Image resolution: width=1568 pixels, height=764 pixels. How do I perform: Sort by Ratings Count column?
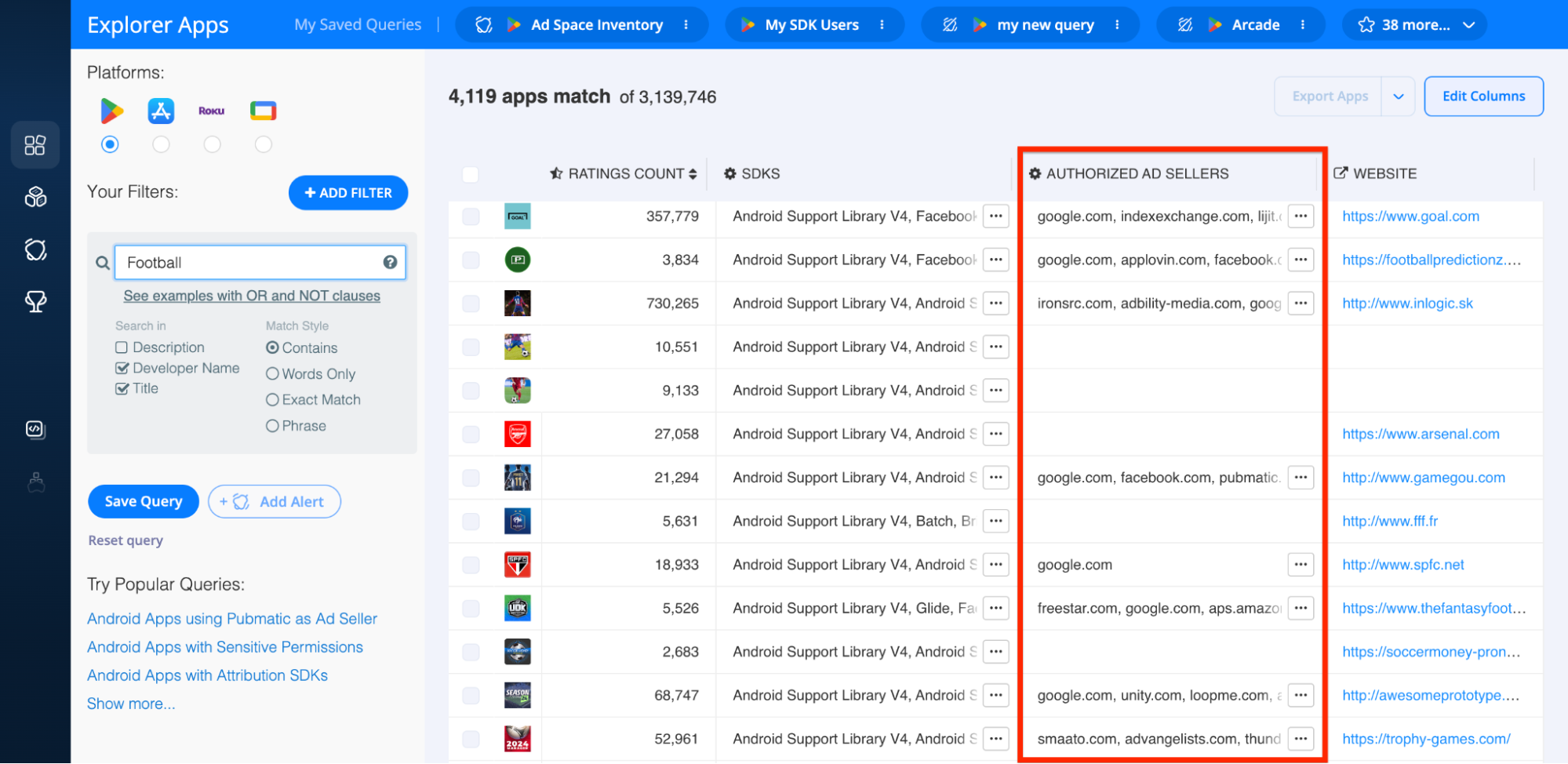coord(624,174)
